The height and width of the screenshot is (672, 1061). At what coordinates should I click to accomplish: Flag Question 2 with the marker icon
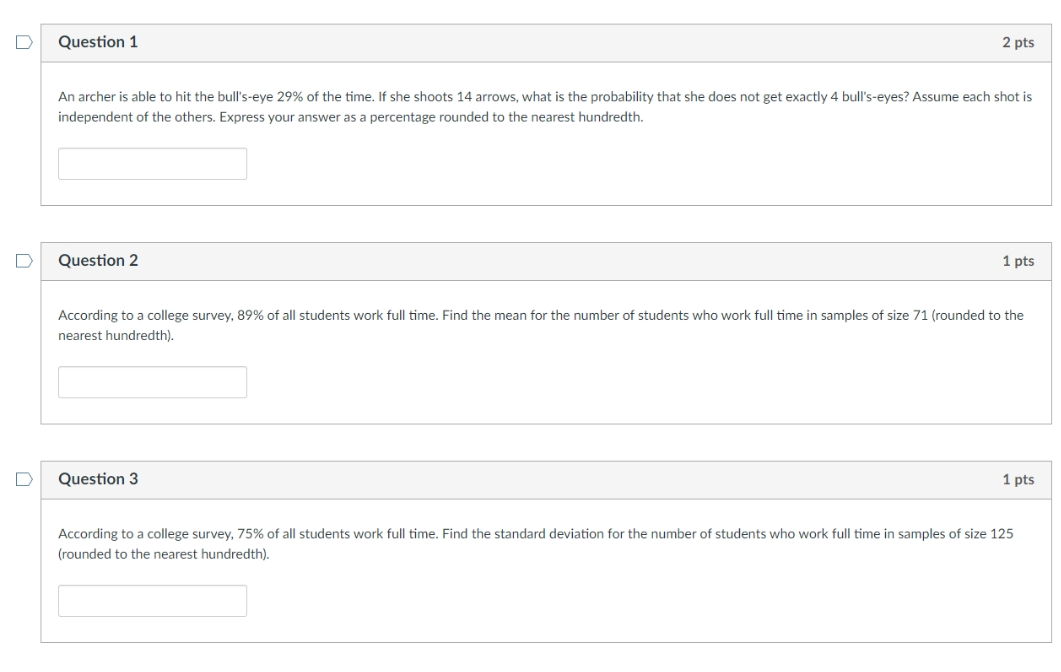(x=24, y=261)
